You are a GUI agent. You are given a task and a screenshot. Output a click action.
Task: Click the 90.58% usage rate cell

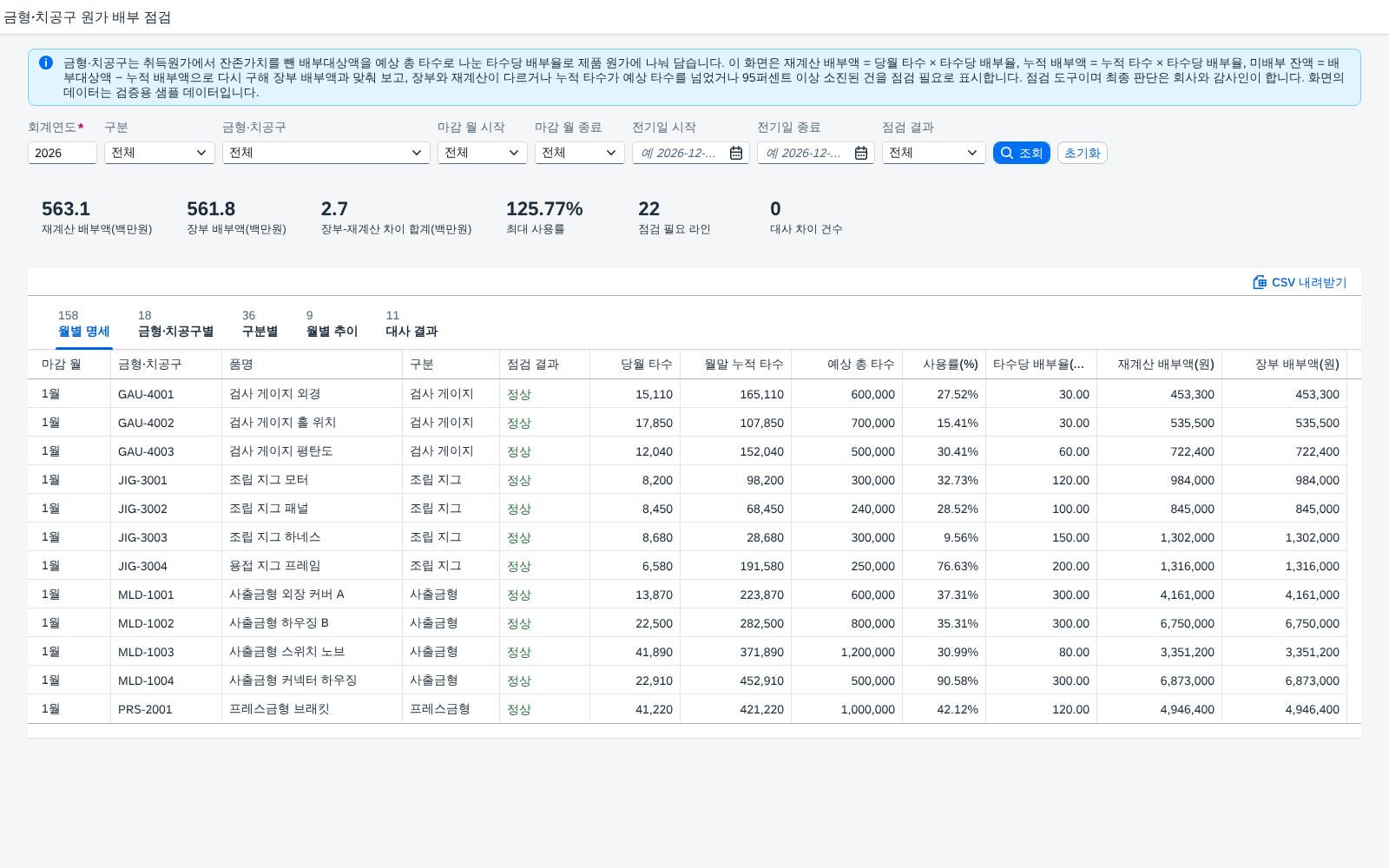(945, 681)
